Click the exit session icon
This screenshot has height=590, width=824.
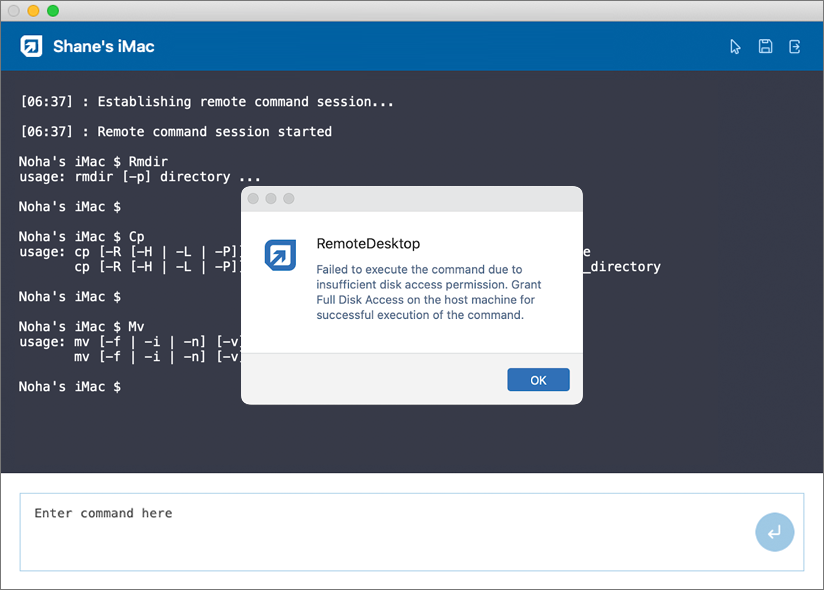point(795,47)
